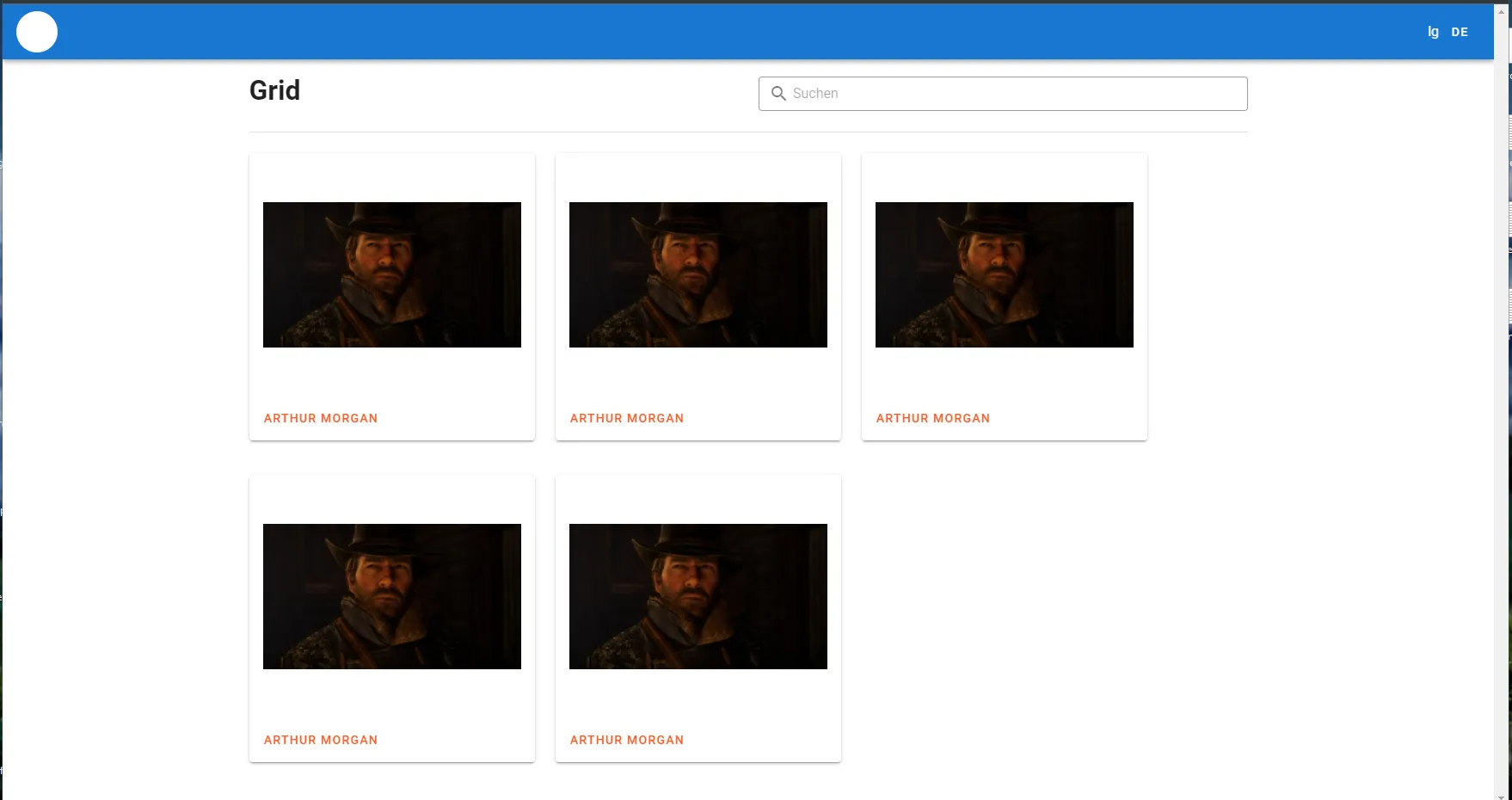1512x800 pixels.
Task: Click the "lg" label in the header
Action: point(1433,32)
